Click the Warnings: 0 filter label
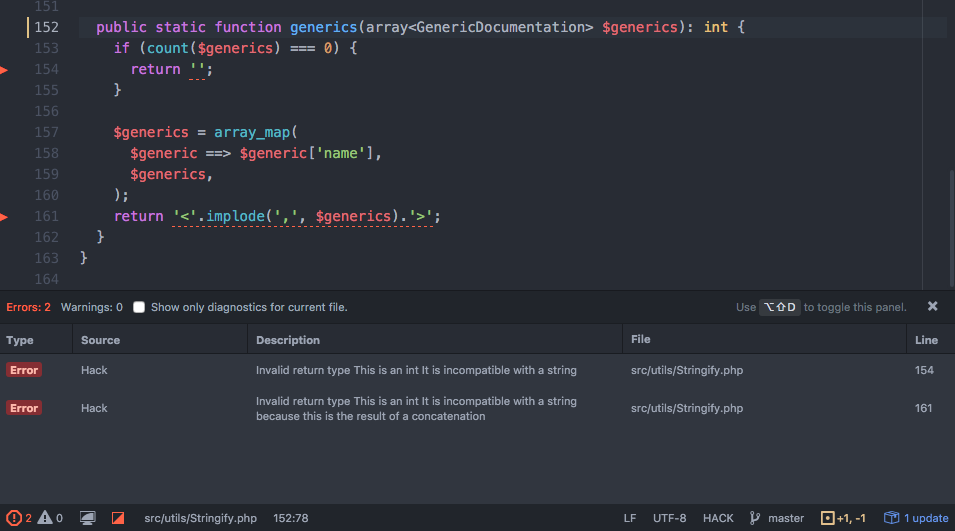 [x=91, y=308]
